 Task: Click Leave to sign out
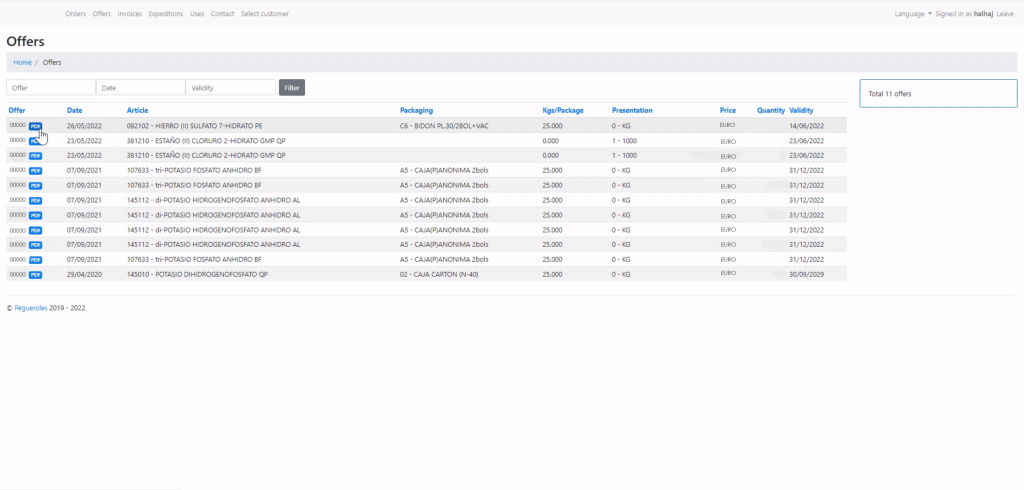click(1005, 14)
